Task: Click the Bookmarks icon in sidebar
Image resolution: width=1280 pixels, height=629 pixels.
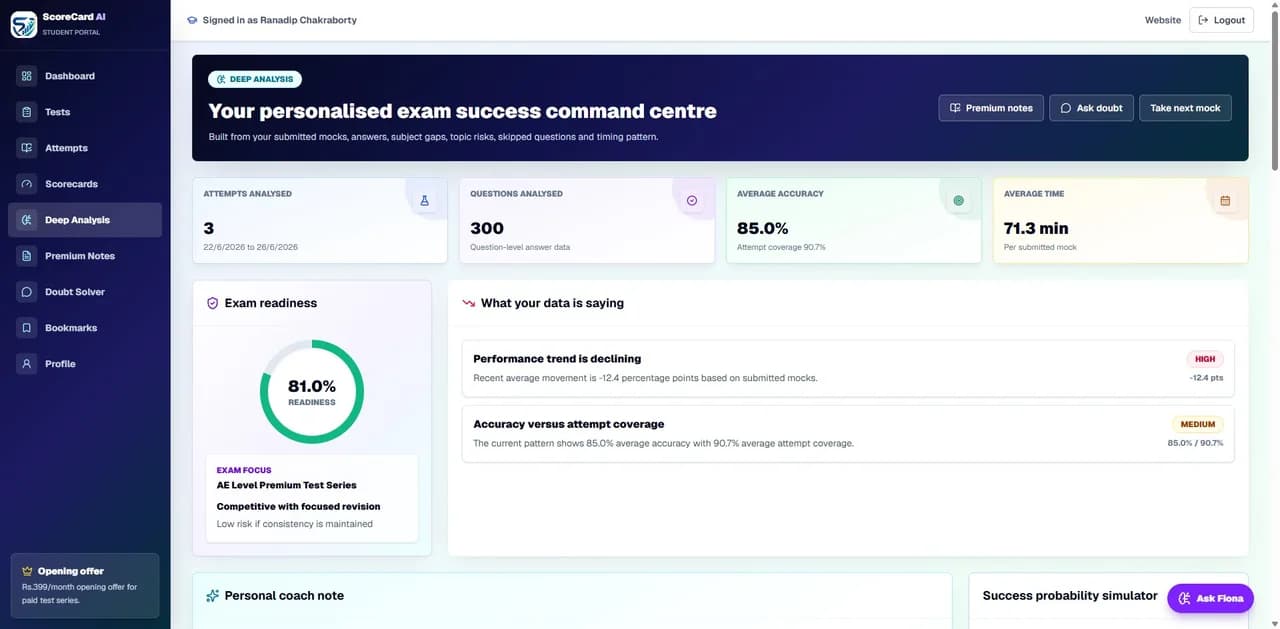Action: (27, 328)
